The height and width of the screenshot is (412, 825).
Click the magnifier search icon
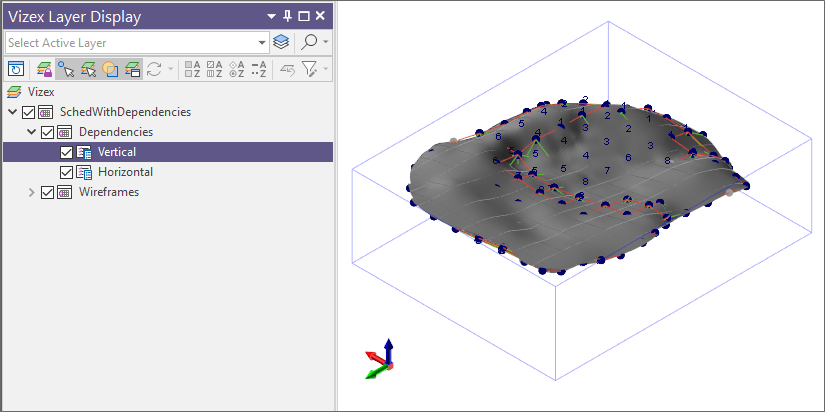tap(310, 42)
